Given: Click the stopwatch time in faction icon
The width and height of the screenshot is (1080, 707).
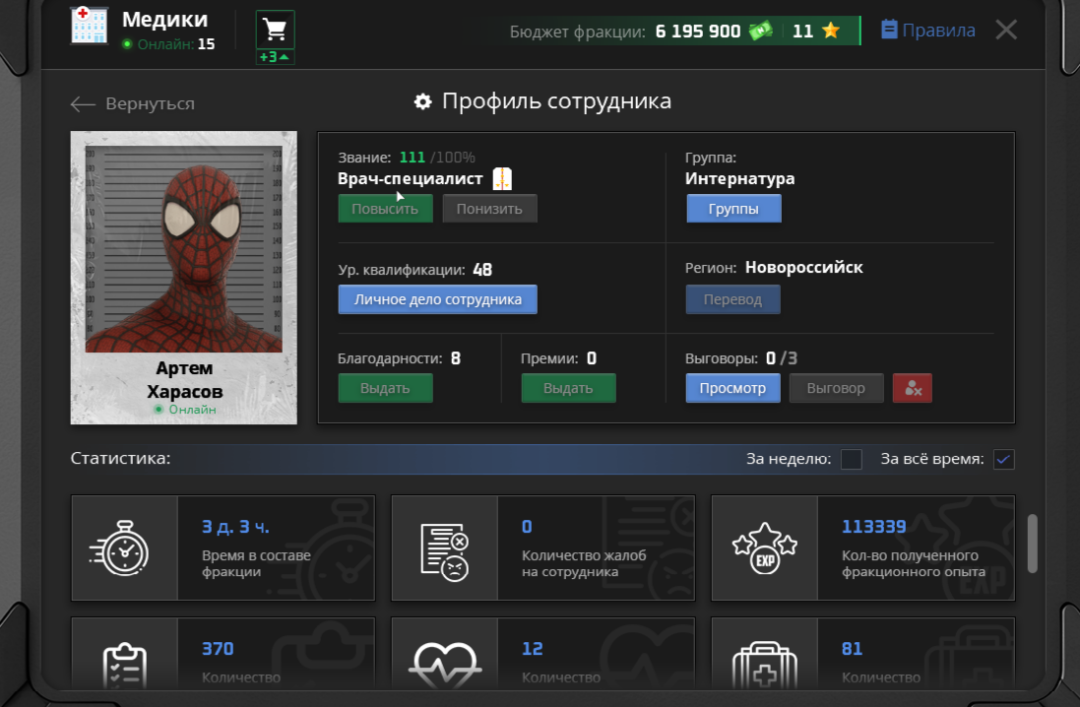Looking at the screenshot, I should click(x=120, y=548).
